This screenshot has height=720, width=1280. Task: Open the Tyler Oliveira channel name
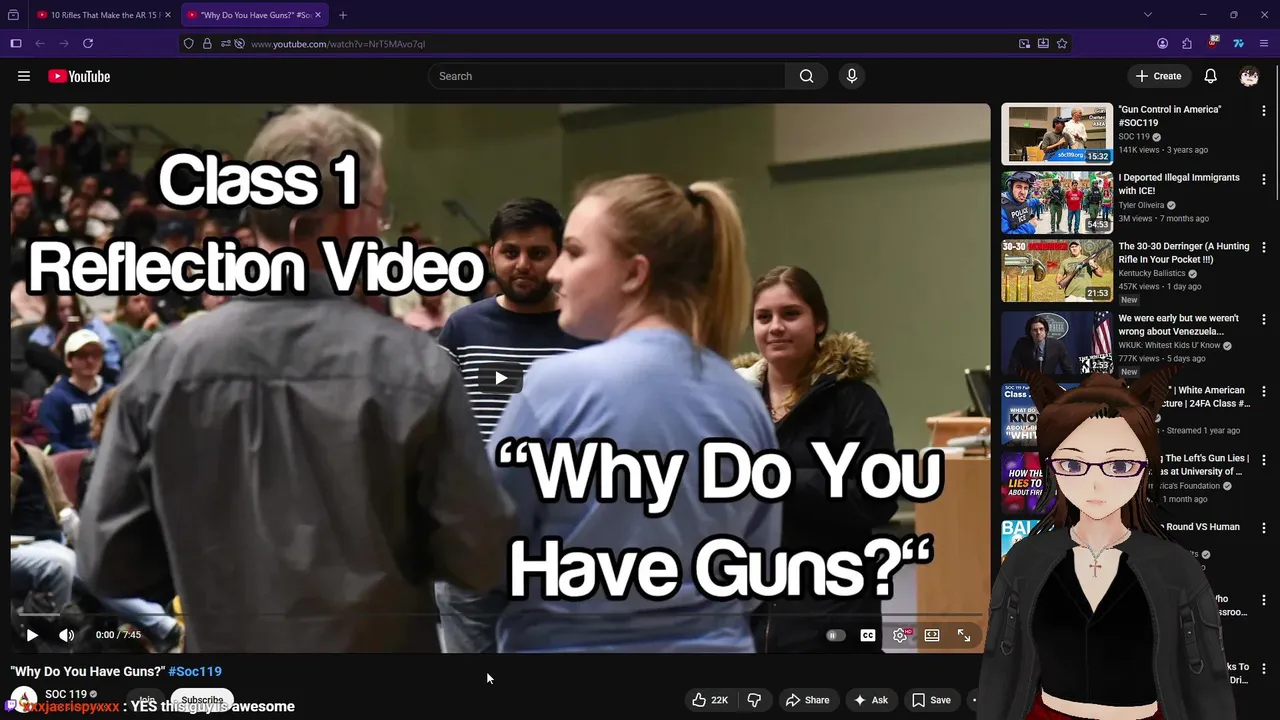tap(1140, 205)
